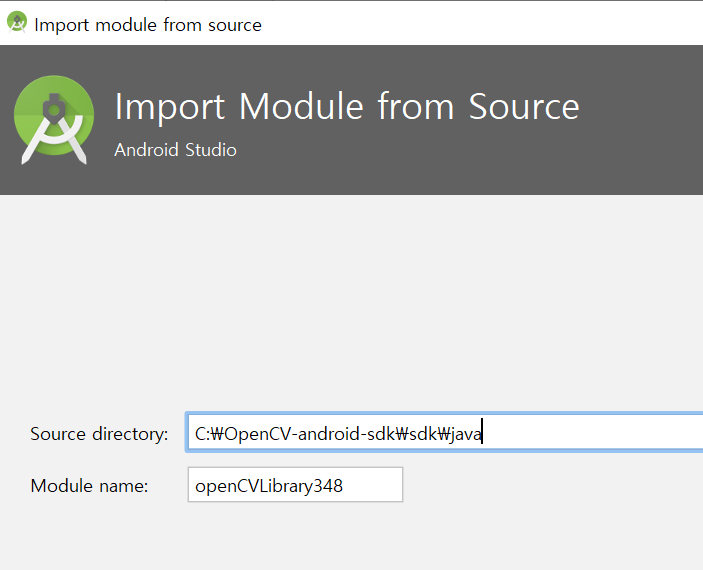Click the 'Import module from source' window title

coord(148,25)
